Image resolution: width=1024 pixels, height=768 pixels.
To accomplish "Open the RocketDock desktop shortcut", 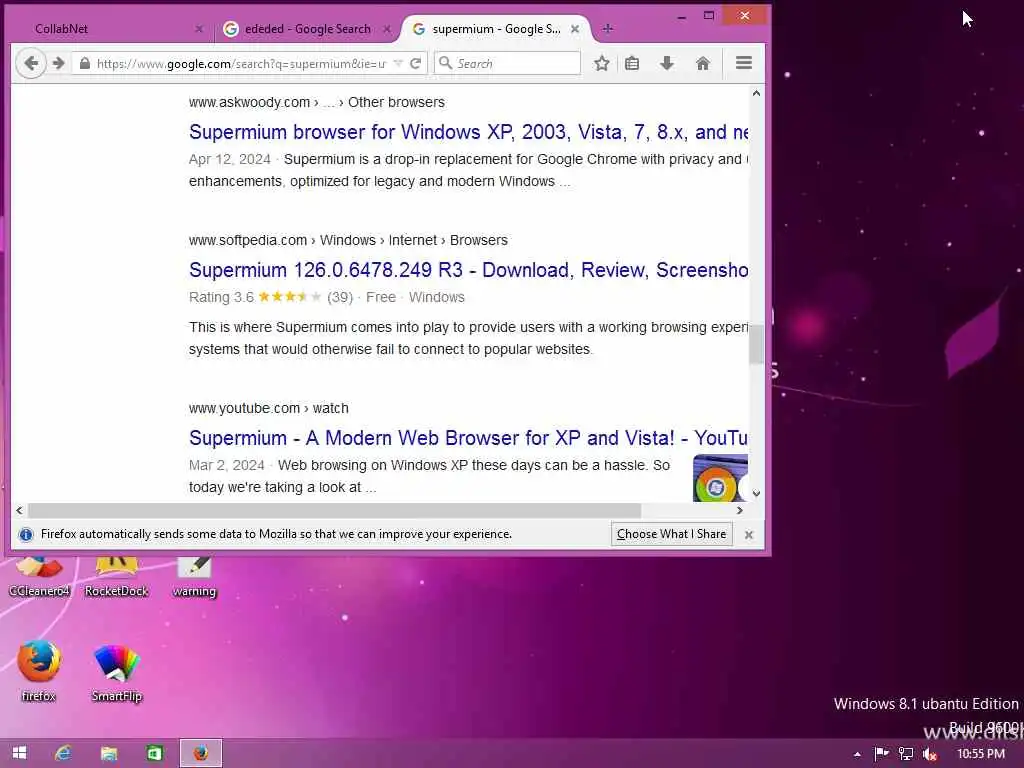I will coord(117,575).
